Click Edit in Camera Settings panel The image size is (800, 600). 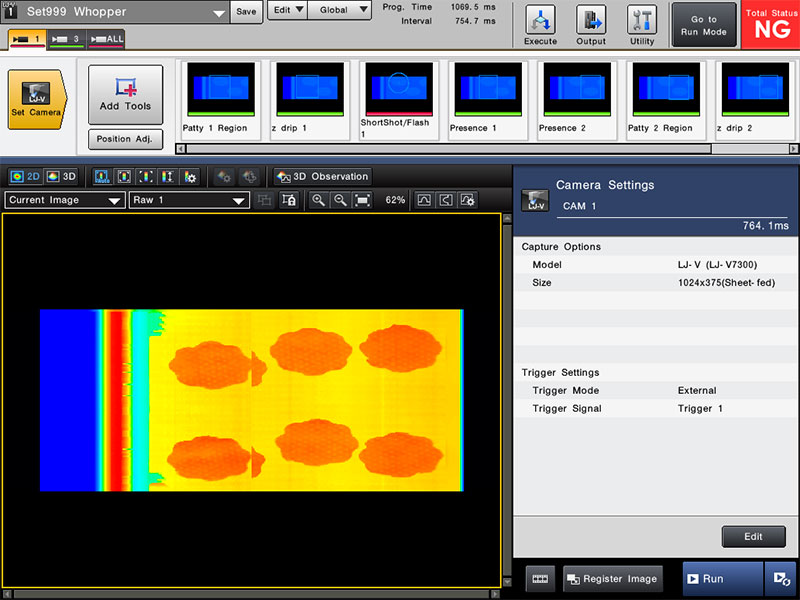click(753, 537)
